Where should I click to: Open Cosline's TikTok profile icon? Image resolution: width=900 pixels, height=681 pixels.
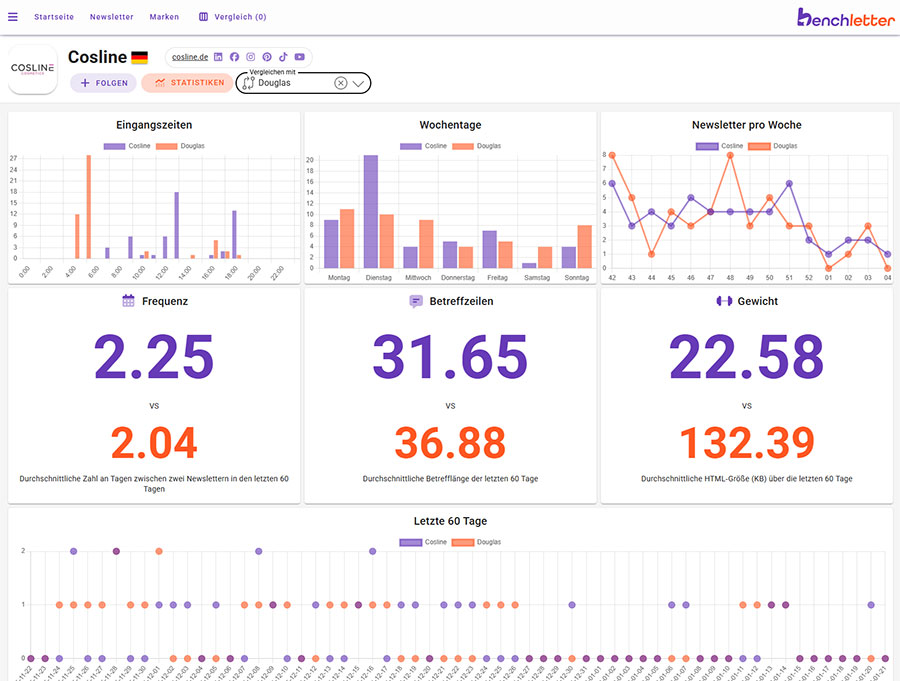[x=283, y=57]
